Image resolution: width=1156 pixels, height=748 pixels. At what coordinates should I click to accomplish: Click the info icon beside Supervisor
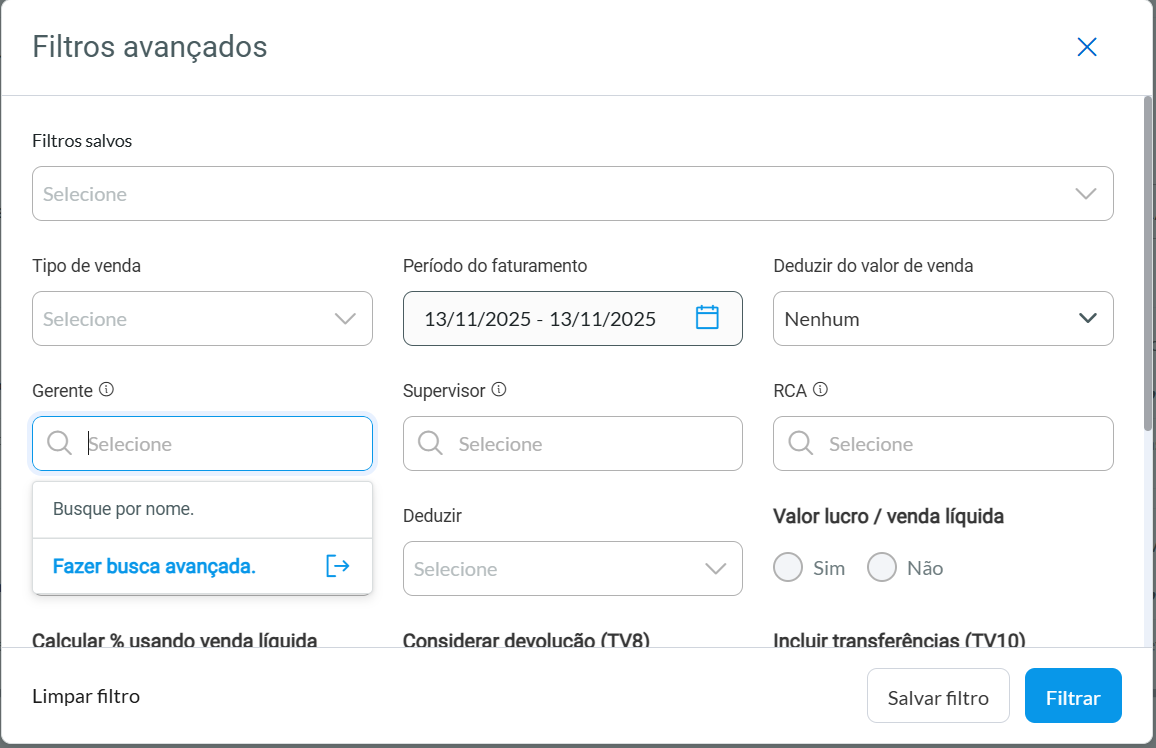(499, 390)
